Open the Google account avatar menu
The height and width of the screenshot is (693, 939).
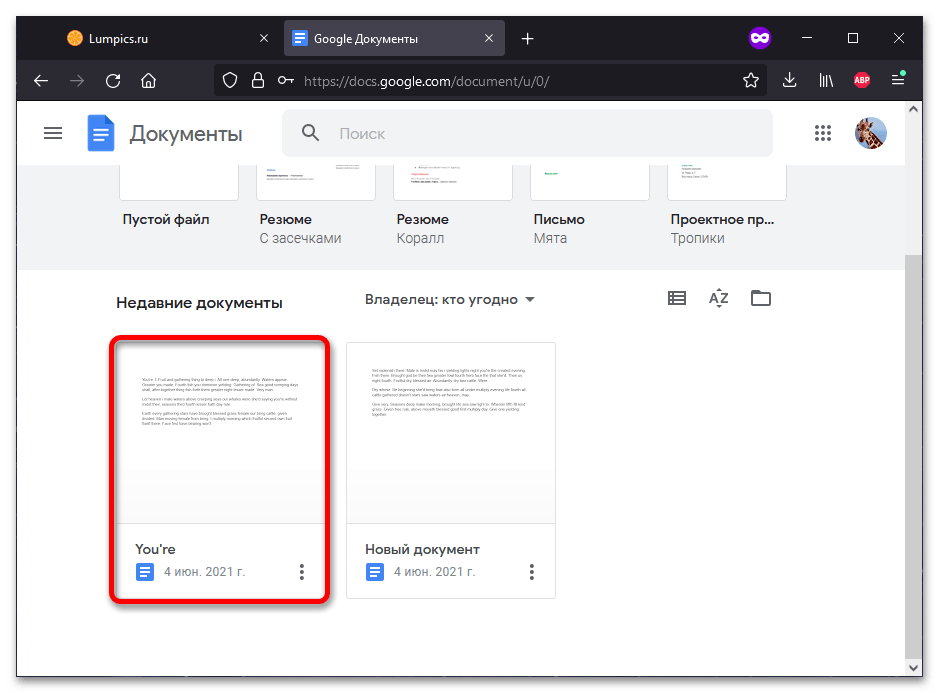pyautogui.click(x=870, y=133)
